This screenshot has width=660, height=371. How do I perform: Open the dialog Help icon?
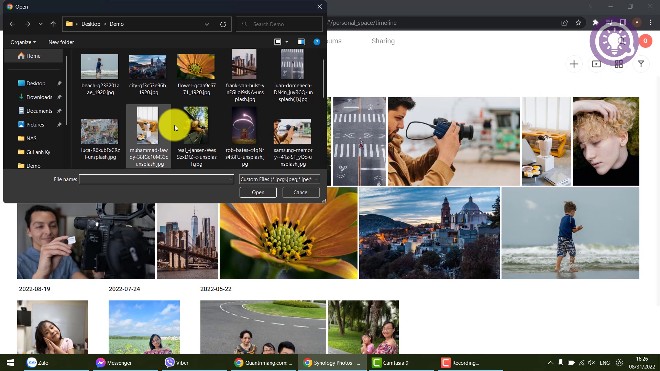click(x=317, y=42)
